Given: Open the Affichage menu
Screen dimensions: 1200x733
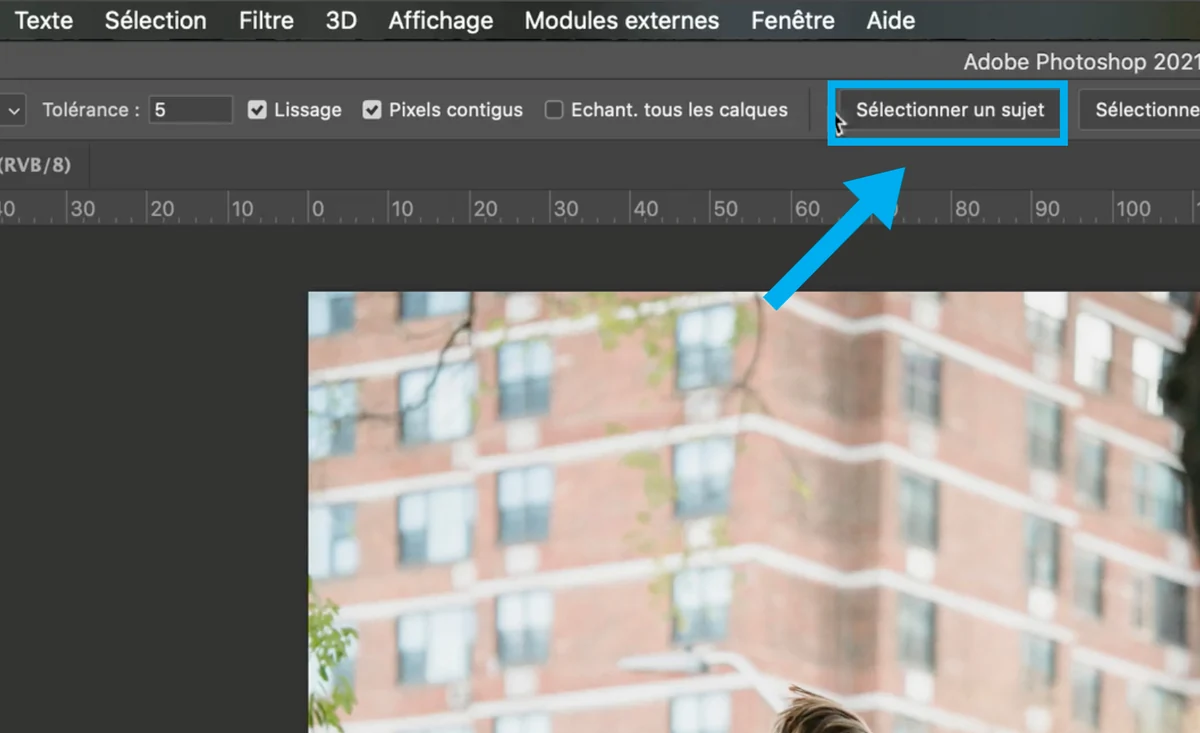Looking at the screenshot, I should click(x=441, y=20).
